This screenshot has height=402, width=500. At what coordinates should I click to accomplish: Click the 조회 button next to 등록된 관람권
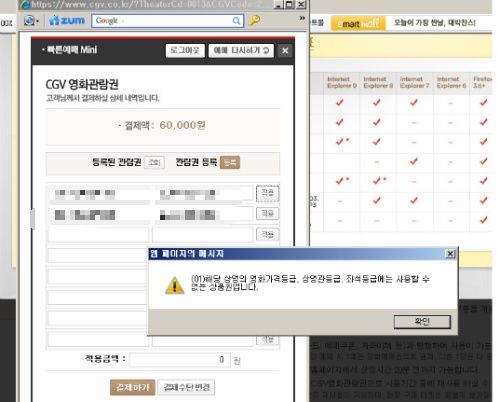[154, 162]
